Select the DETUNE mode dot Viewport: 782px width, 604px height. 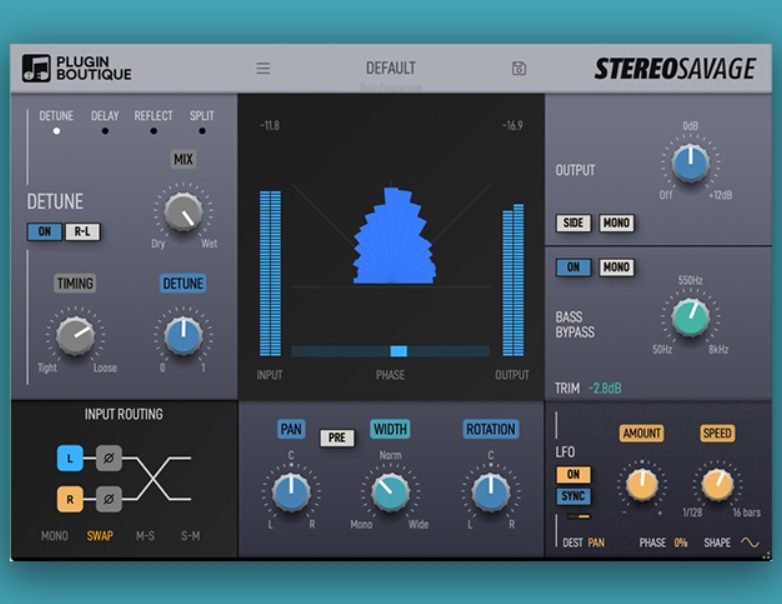click(56, 131)
